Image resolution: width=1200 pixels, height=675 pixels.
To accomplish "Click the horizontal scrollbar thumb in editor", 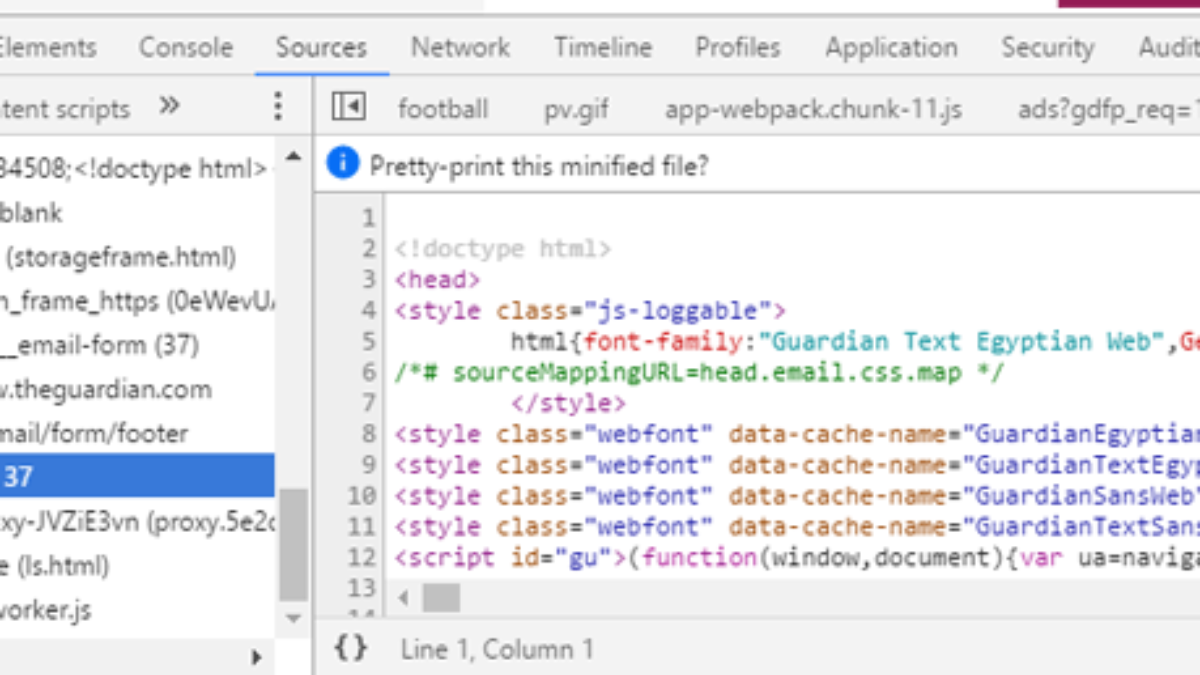I will [441, 598].
